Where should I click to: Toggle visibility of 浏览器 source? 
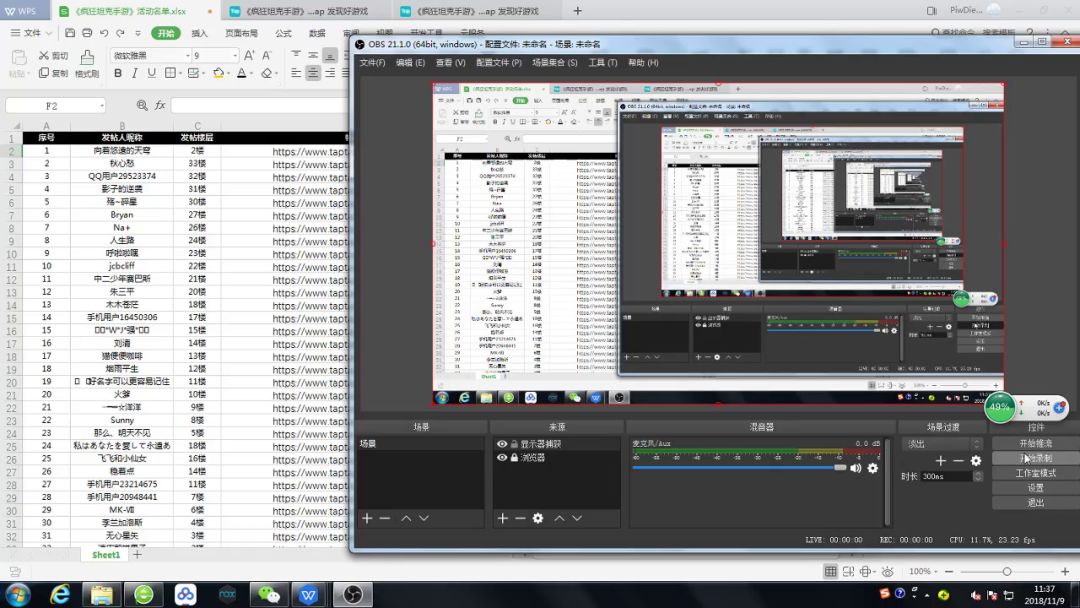(x=502, y=457)
